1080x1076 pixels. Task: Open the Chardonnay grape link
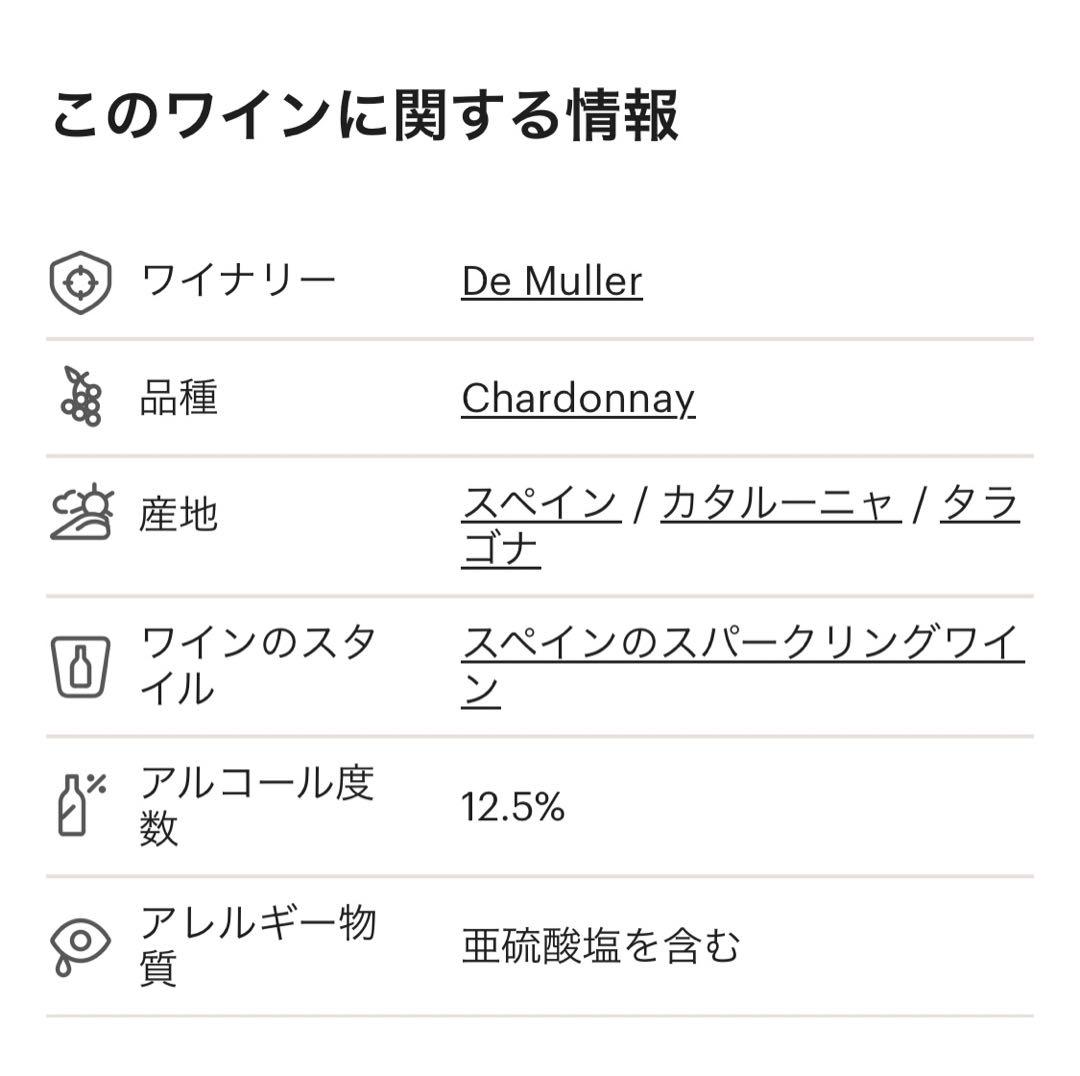[x=578, y=398]
